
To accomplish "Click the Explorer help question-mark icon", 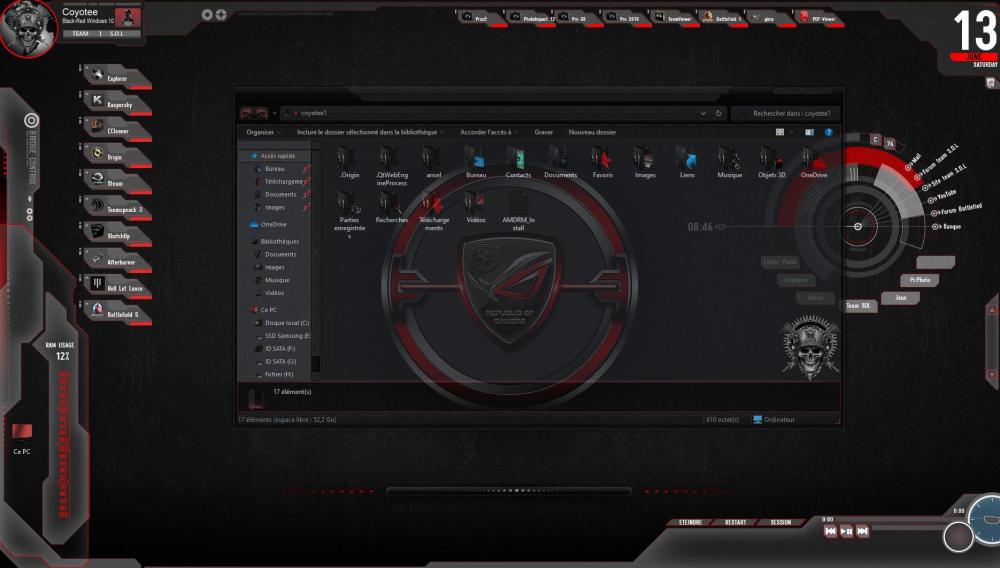I will pyautogui.click(x=829, y=132).
